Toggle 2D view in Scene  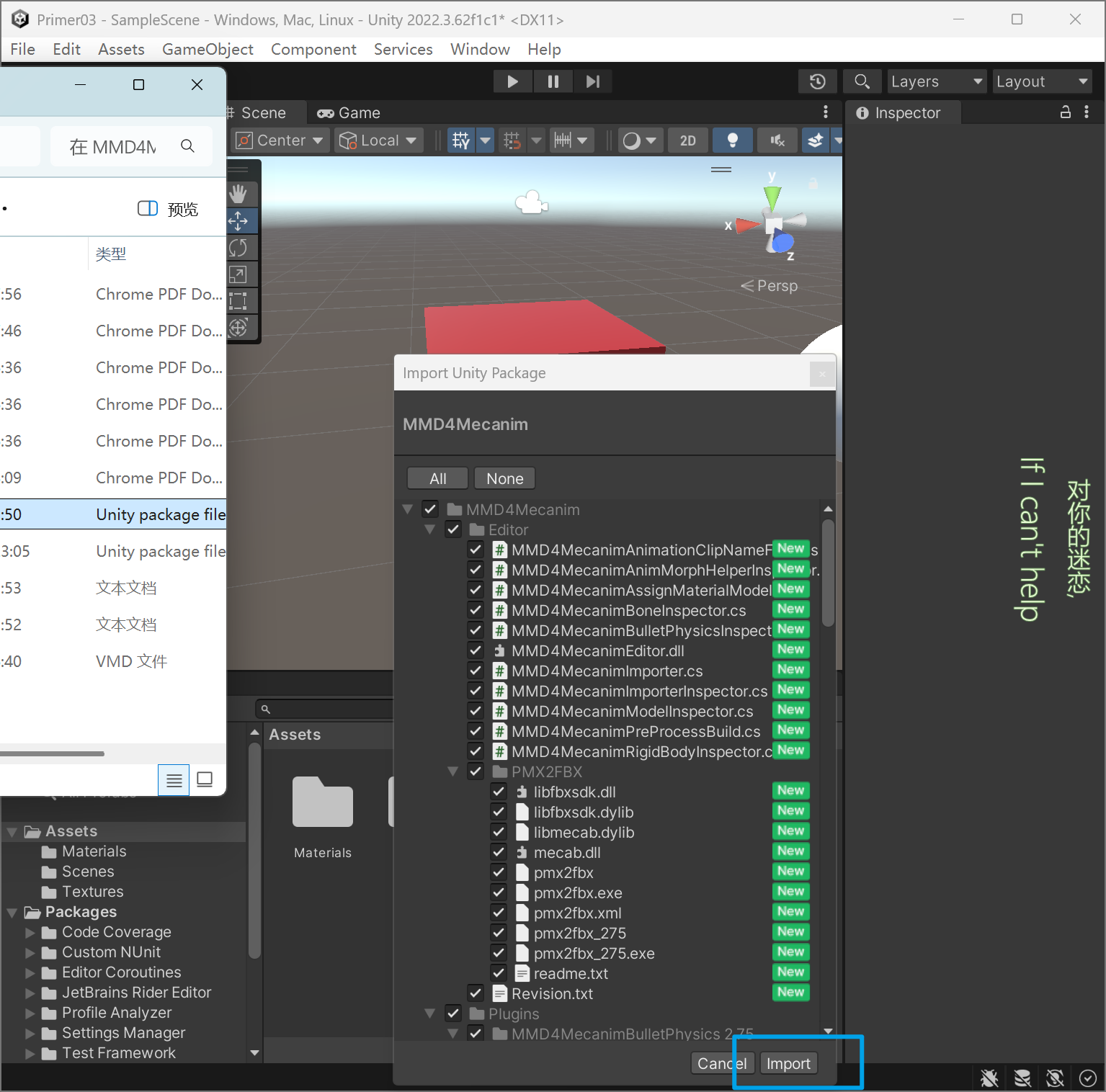tap(688, 140)
